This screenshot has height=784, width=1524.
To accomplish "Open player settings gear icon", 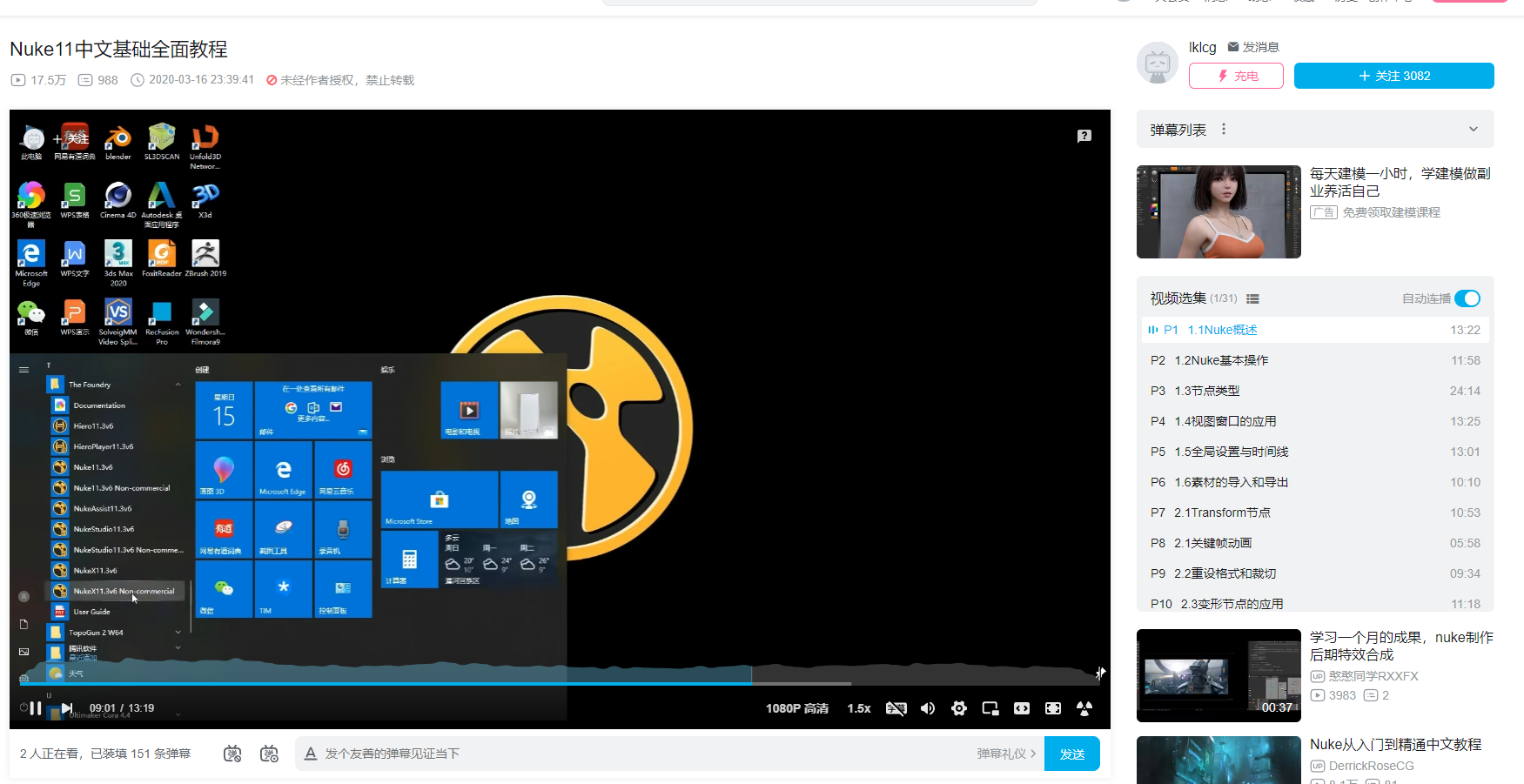I will 959,708.
